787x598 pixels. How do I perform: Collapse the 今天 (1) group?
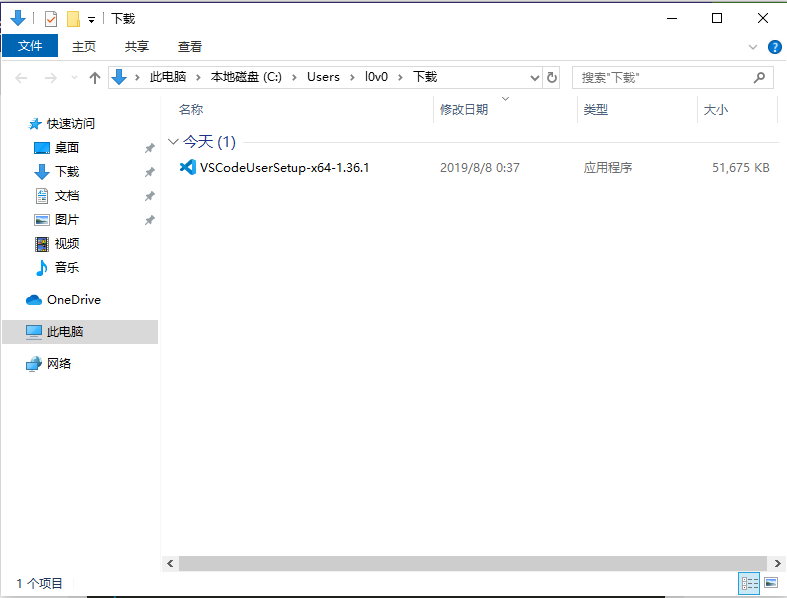(173, 142)
